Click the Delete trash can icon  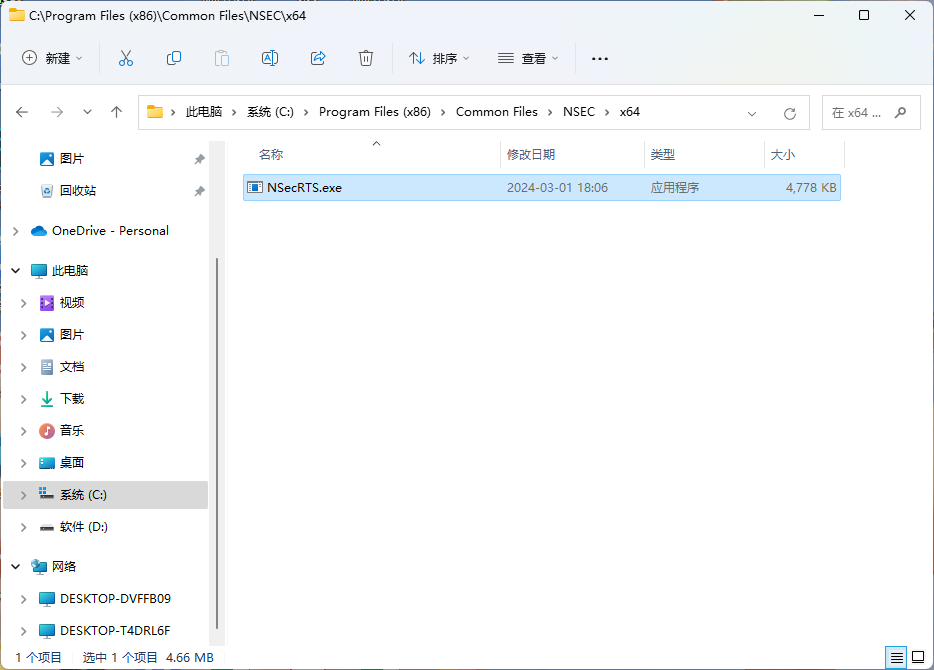[x=366, y=58]
